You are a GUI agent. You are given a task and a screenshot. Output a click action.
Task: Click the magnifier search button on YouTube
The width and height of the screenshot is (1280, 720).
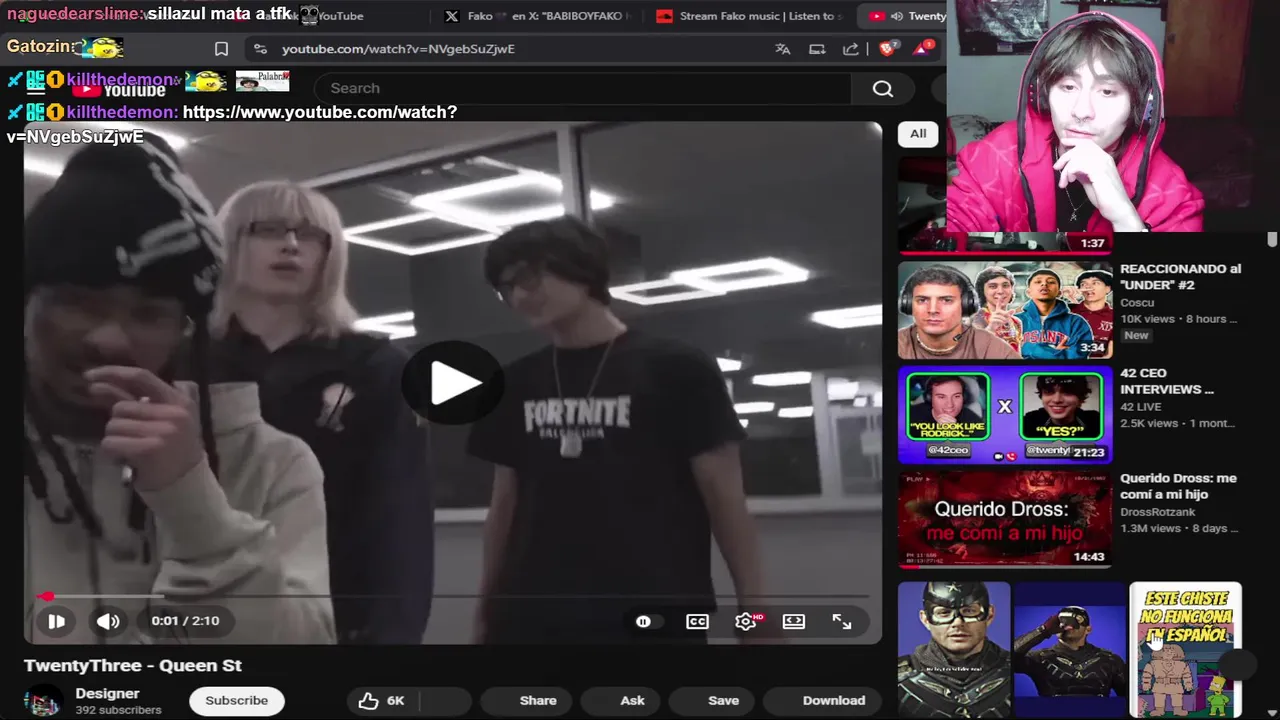click(882, 88)
